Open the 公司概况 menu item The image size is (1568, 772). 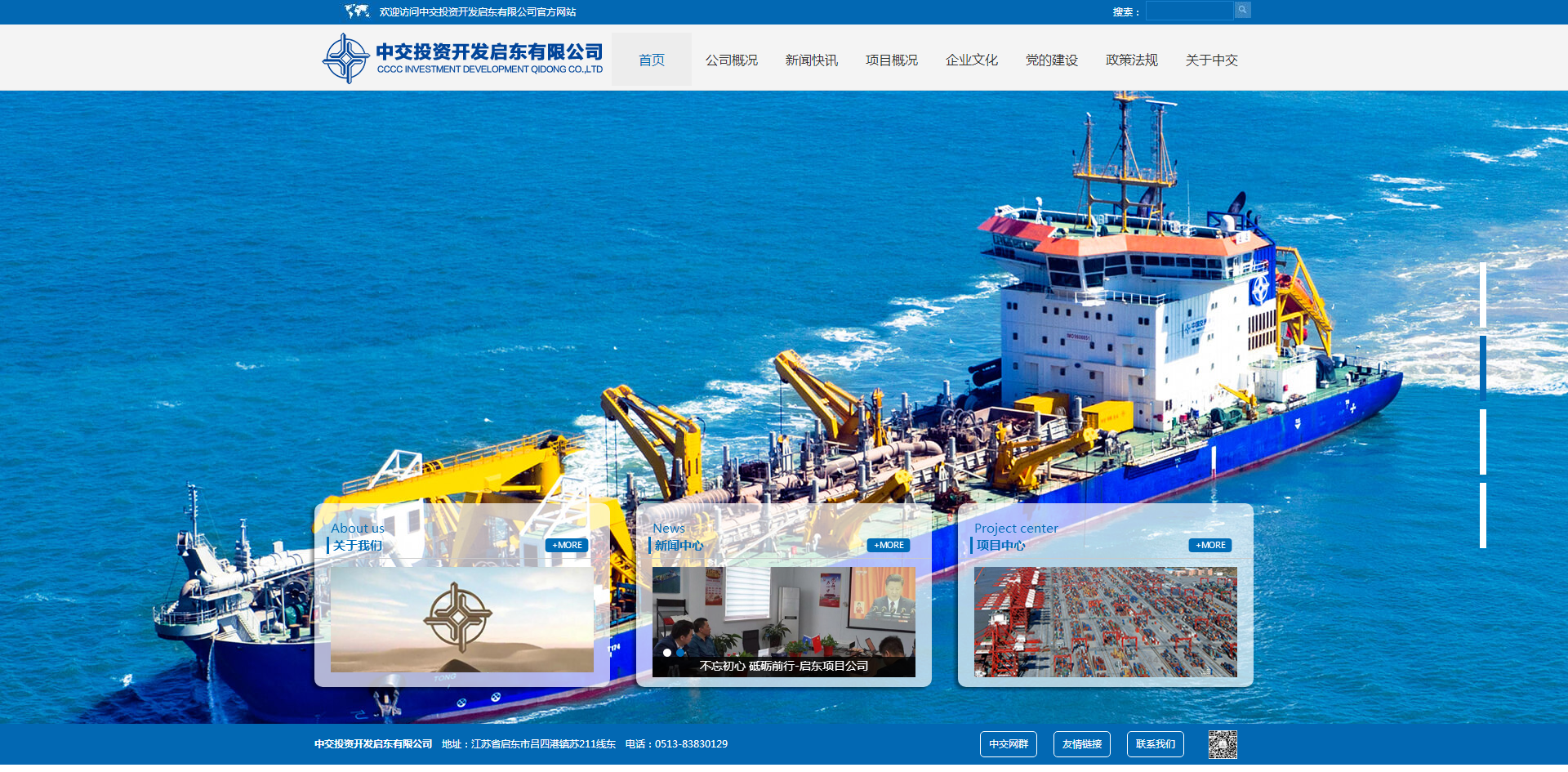click(x=731, y=60)
